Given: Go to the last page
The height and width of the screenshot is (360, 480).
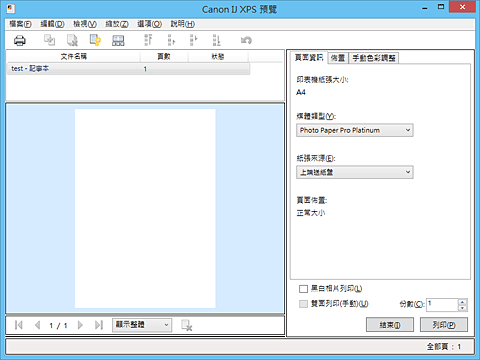Looking at the screenshot, I should pyautogui.click(x=99, y=325).
